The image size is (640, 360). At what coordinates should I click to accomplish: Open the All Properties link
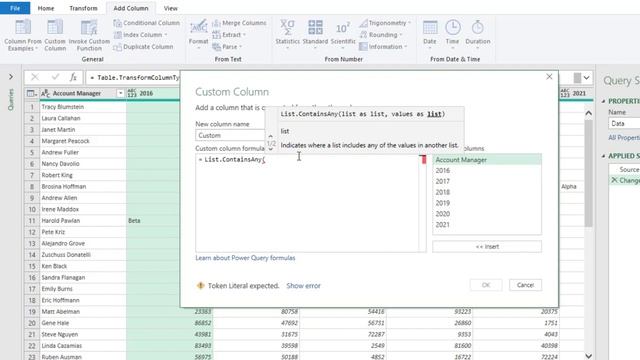(x=624, y=138)
